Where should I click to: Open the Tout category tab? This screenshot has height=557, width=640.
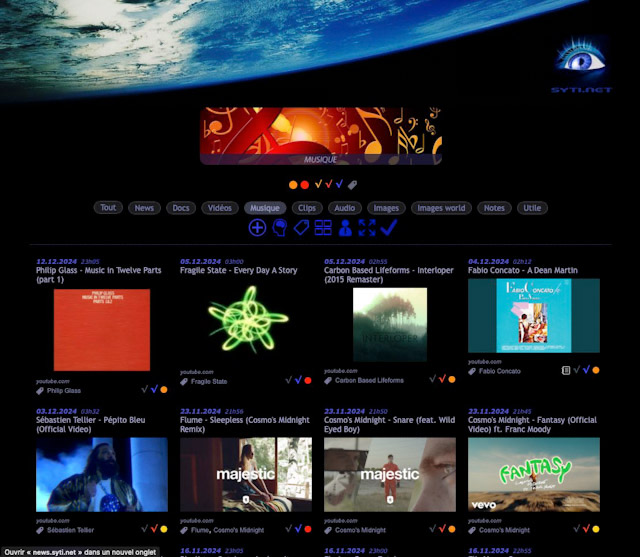[x=108, y=208]
